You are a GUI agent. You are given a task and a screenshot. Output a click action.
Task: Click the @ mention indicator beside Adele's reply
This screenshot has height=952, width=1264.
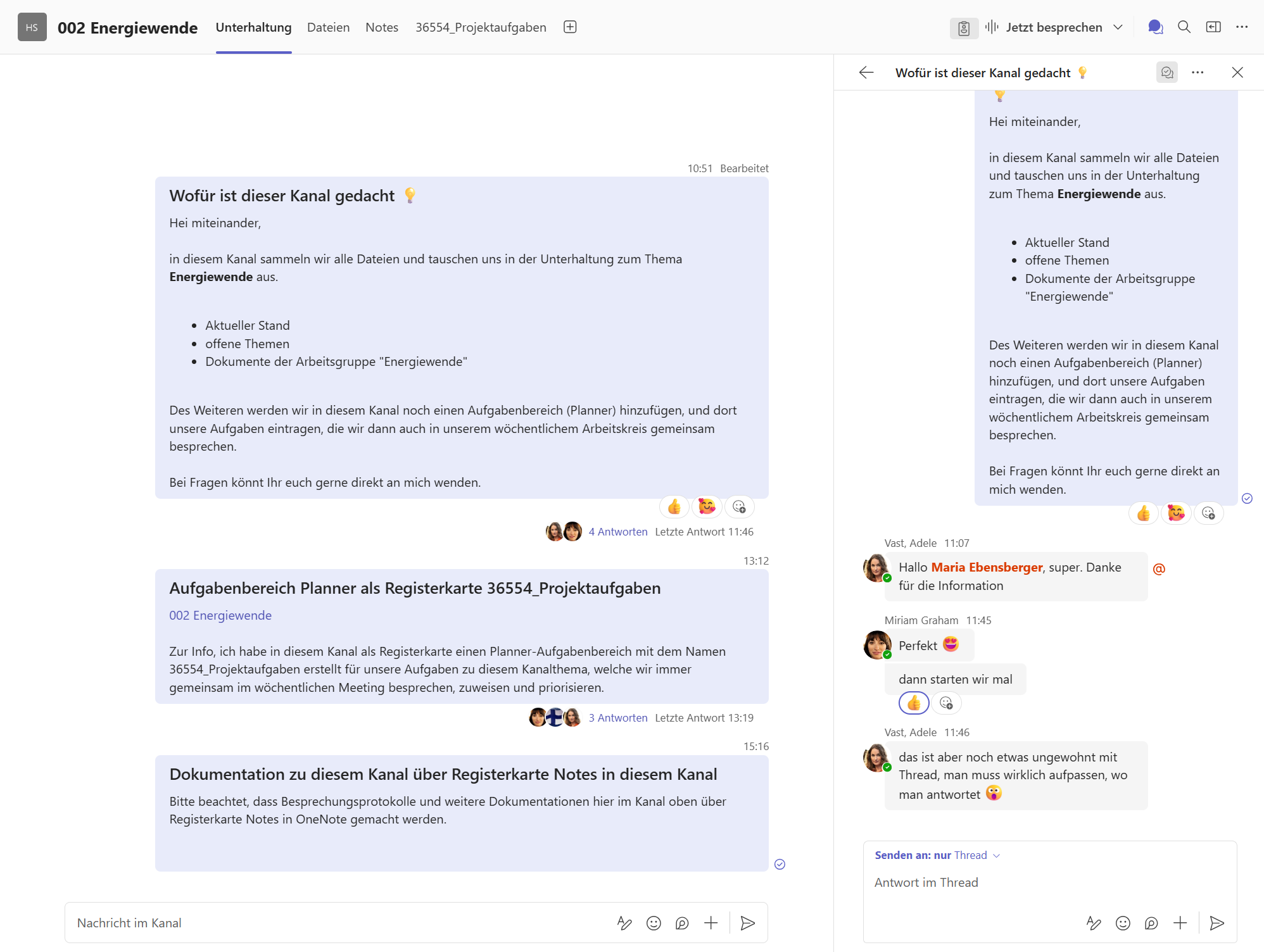click(1159, 568)
